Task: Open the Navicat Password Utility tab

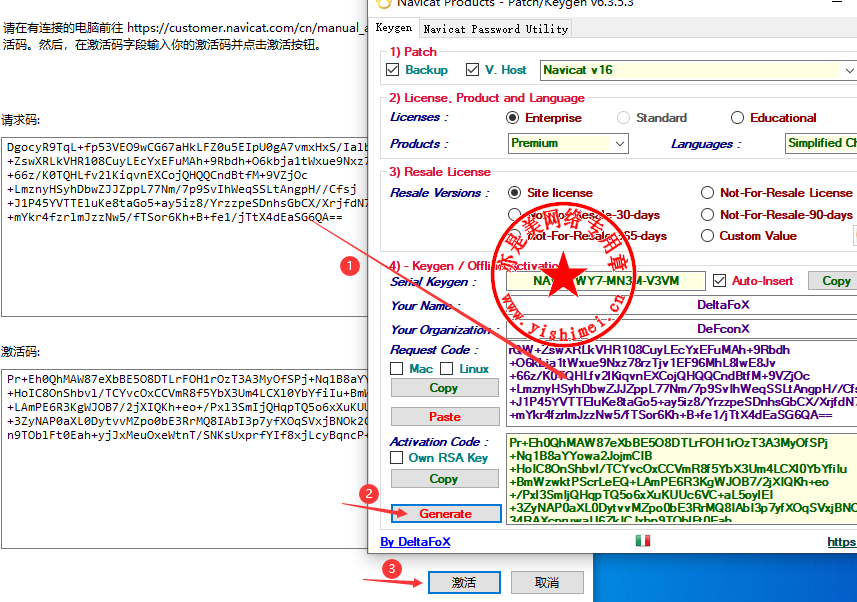Action: [x=495, y=28]
